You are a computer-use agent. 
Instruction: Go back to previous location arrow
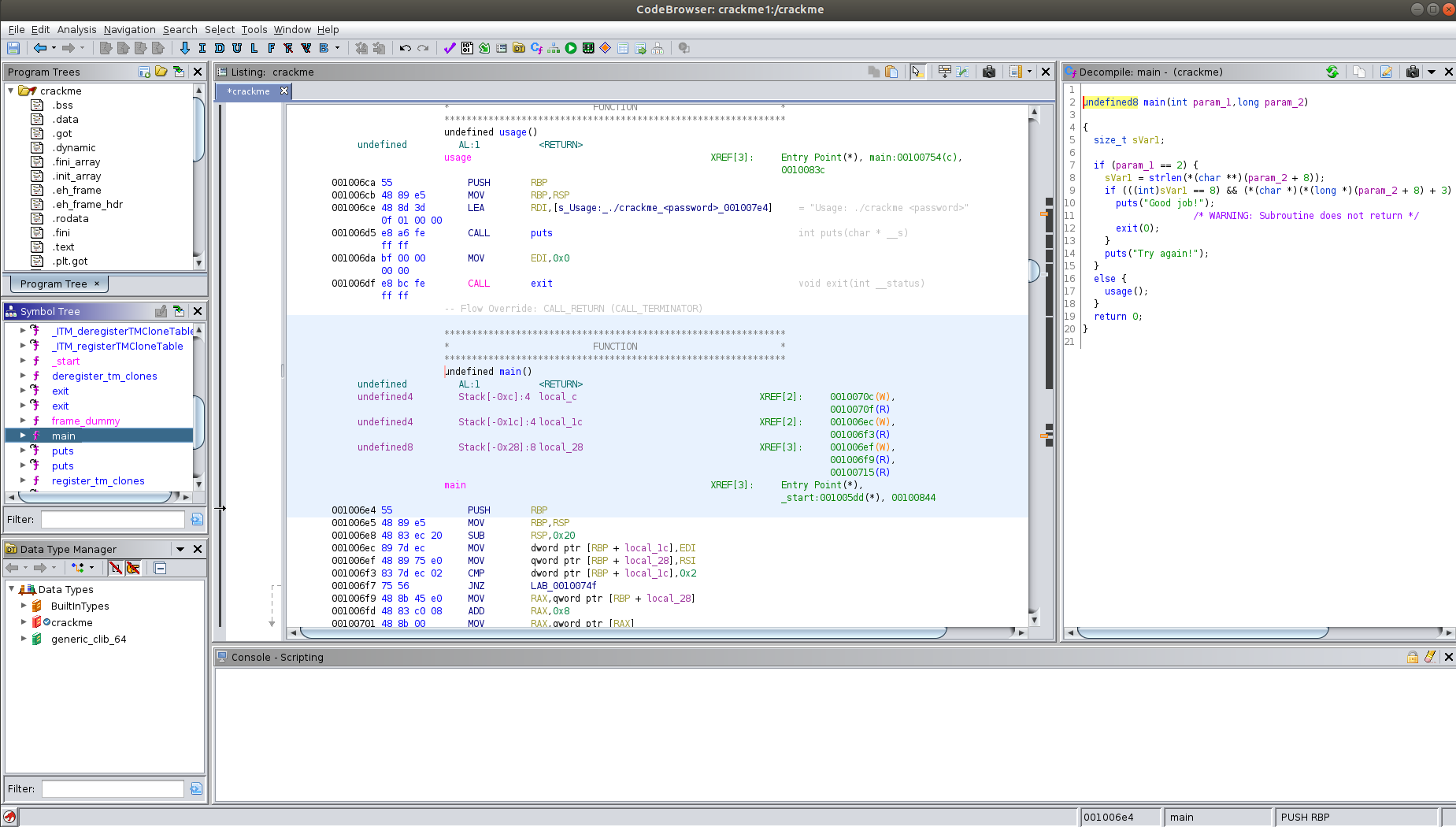pyautogui.click(x=40, y=48)
